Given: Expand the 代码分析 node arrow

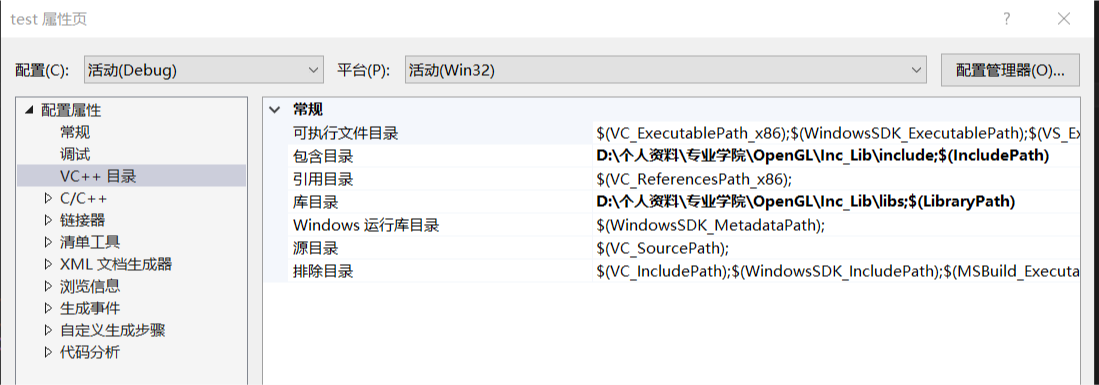Looking at the screenshot, I should pyautogui.click(x=48, y=352).
